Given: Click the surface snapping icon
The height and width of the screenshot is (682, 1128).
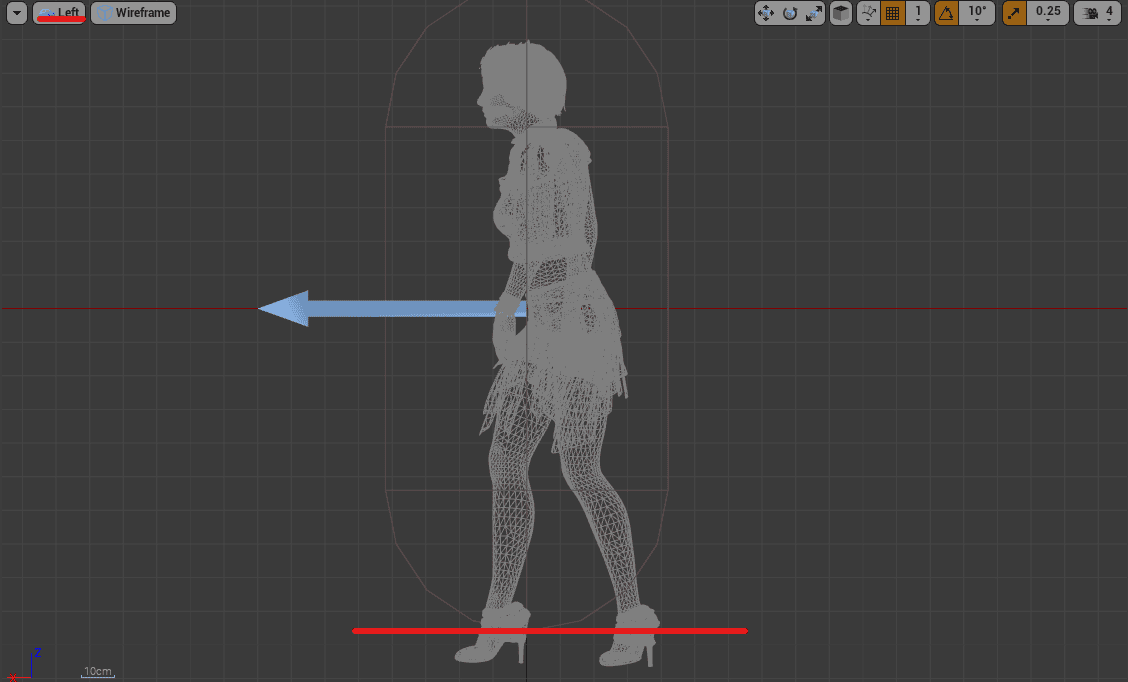Looking at the screenshot, I should pyautogui.click(x=868, y=13).
